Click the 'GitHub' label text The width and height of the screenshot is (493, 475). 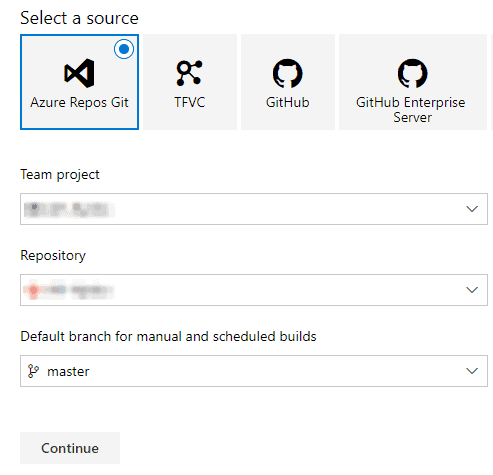[x=288, y=102]
